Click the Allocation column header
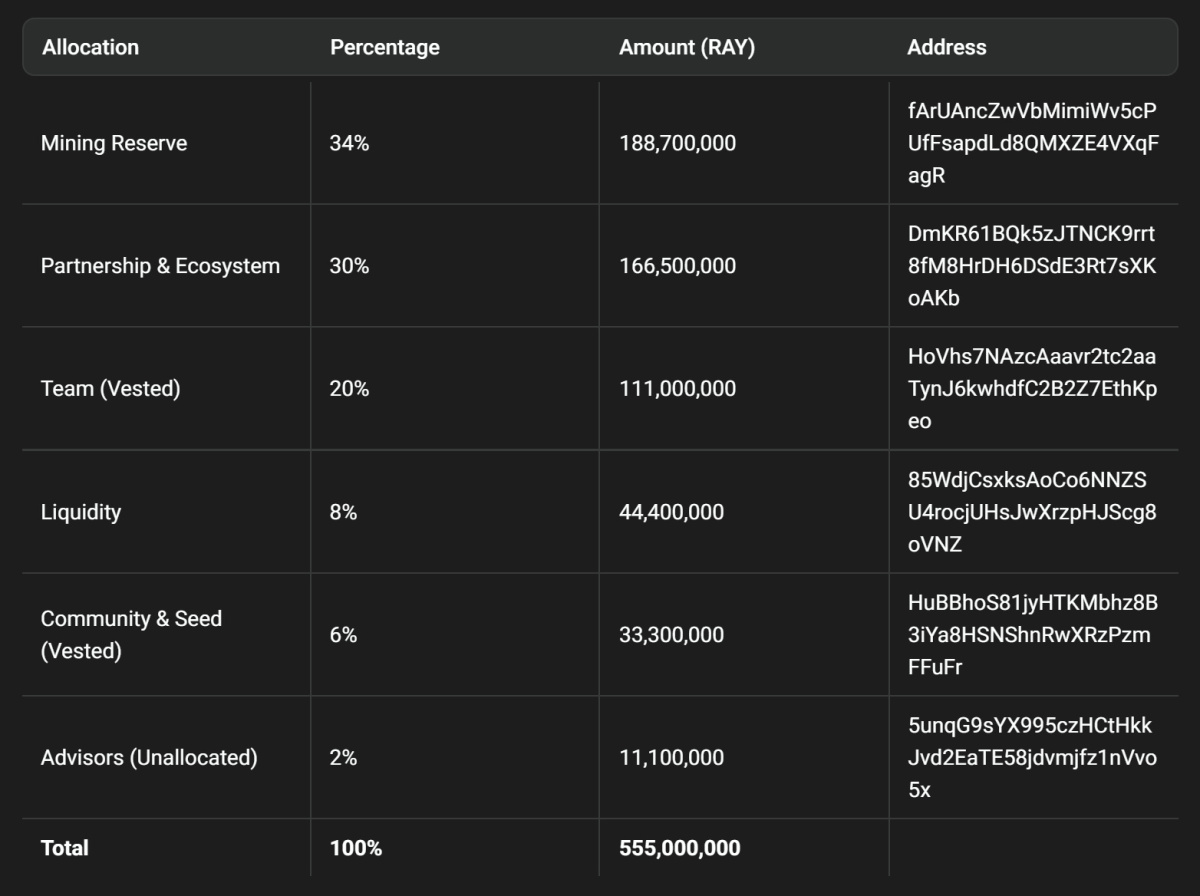The height and width of the screenshot is (896, 1200). (x=90, y=47)
